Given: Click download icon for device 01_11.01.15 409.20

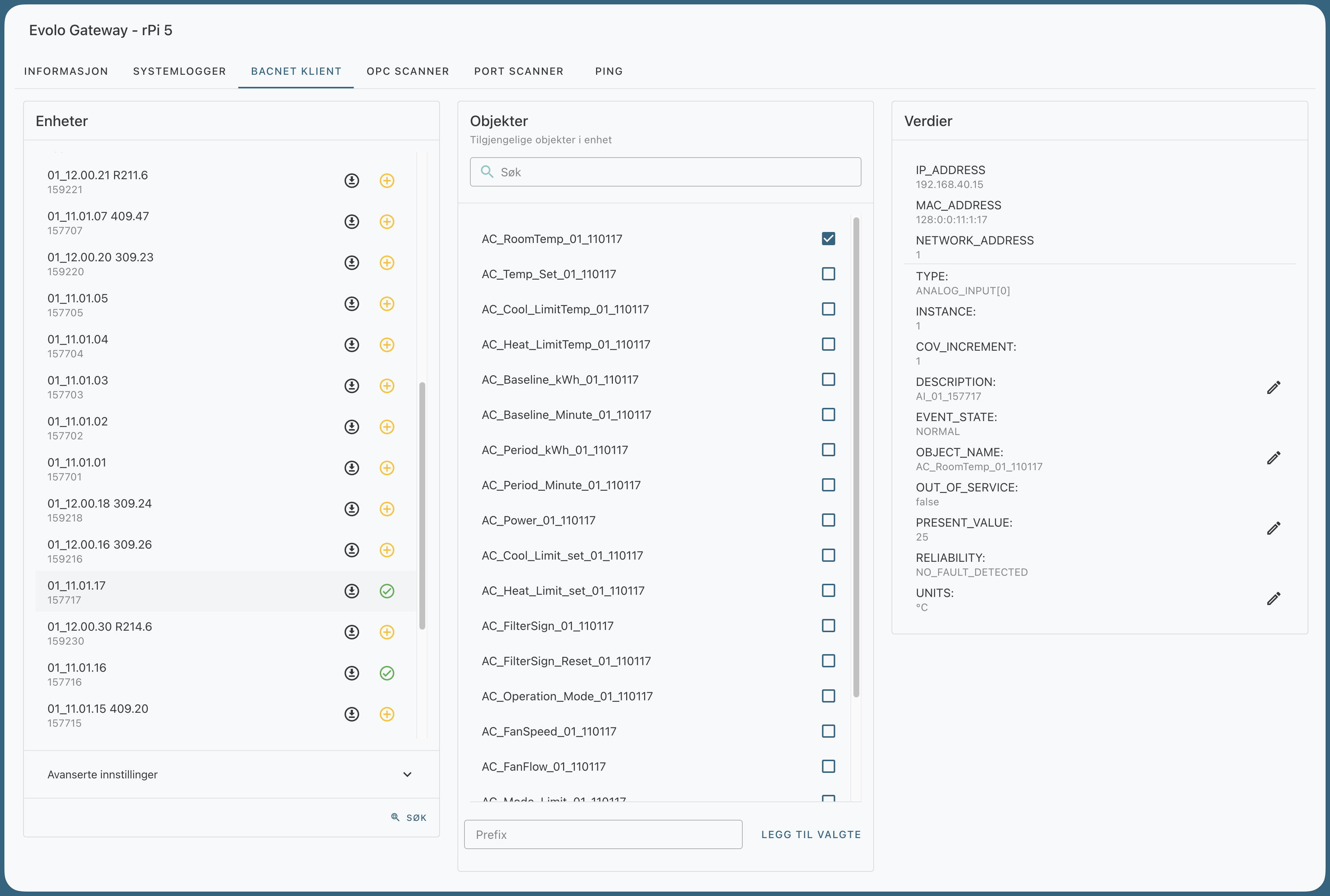Looking at the screenshot, I should pos(352,714).
